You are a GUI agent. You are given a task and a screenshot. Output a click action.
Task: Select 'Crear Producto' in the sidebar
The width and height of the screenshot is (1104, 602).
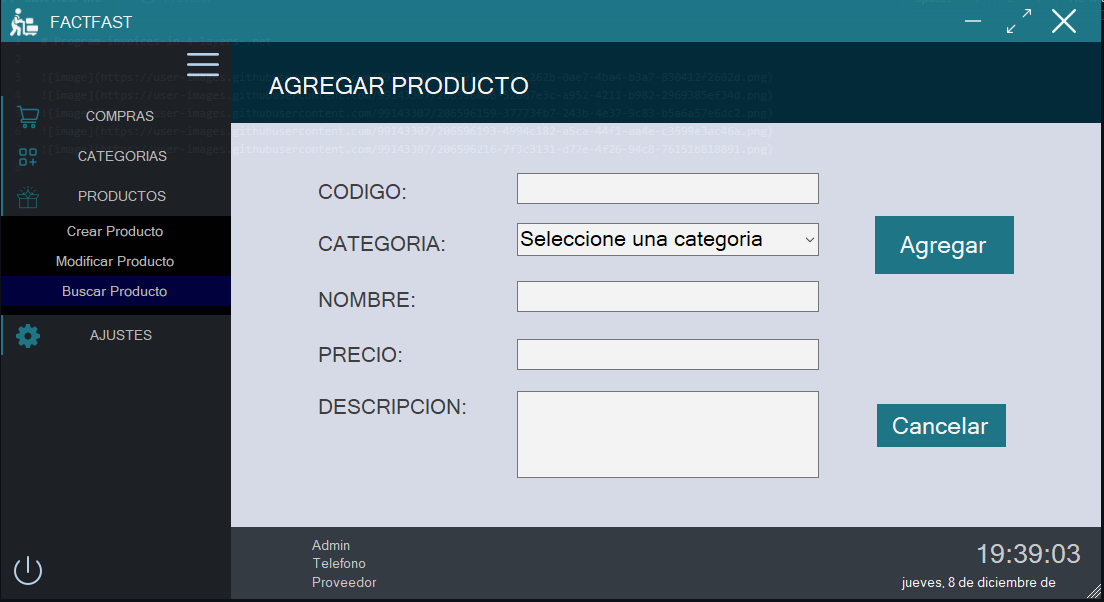click(x=115, y=231)
